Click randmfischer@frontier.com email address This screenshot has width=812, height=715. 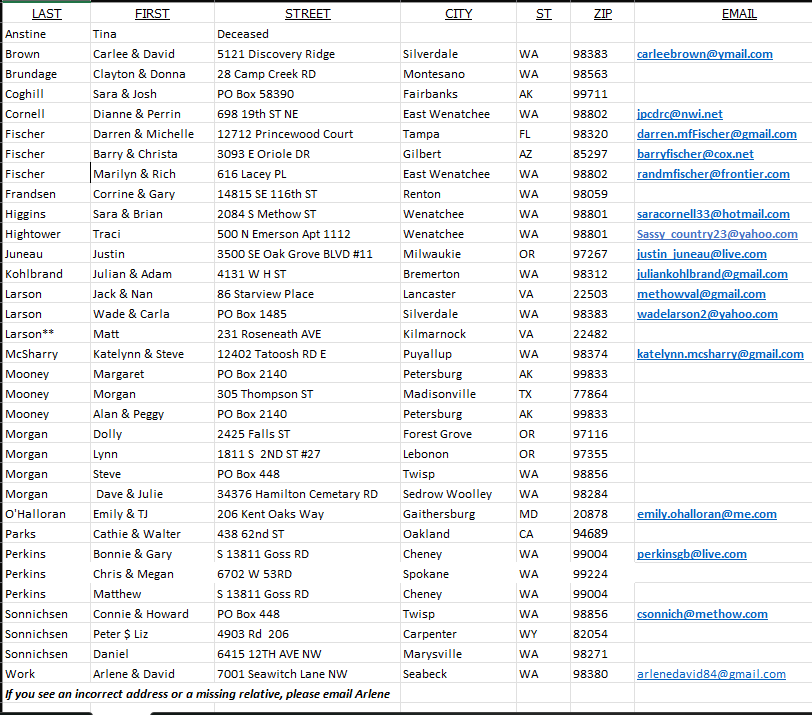pyautogui.click(x=713, y=174)
